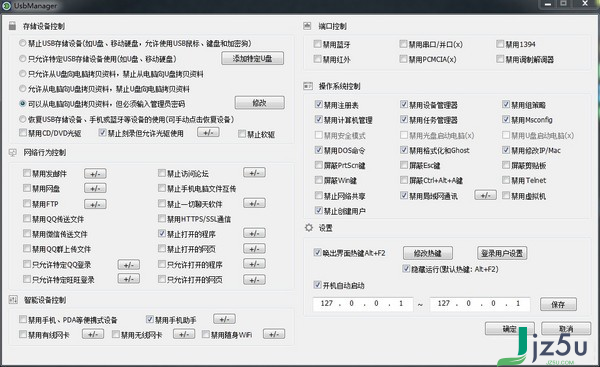Viewport: 600px width, 367px height.
Task: Click +/- button beside 禁止打开的网页
Action: [x=254, y=249]
